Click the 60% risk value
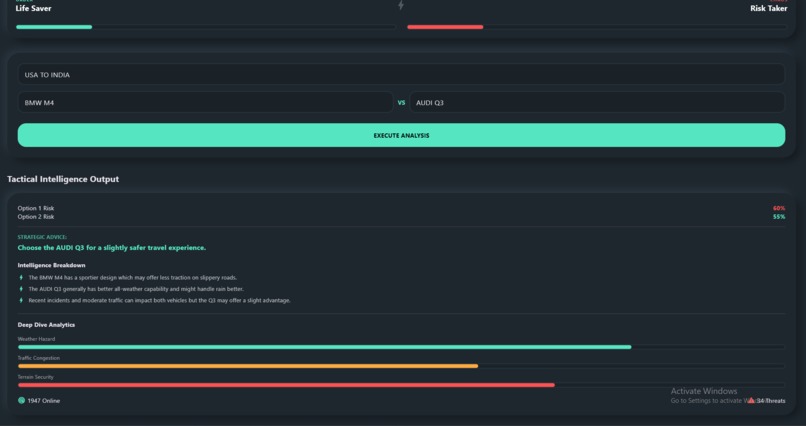Viewport: 806px width, 426px height. pos(779,208)
